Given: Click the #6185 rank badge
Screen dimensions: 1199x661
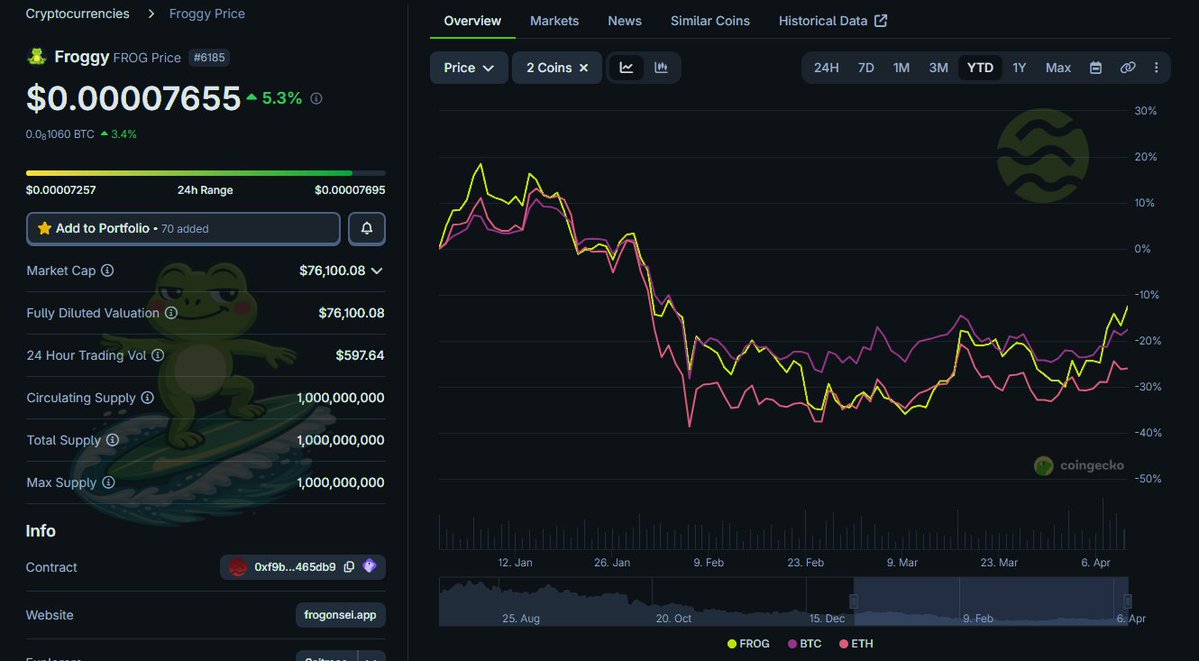Looking at the screenshot, I should click(209, 57).
